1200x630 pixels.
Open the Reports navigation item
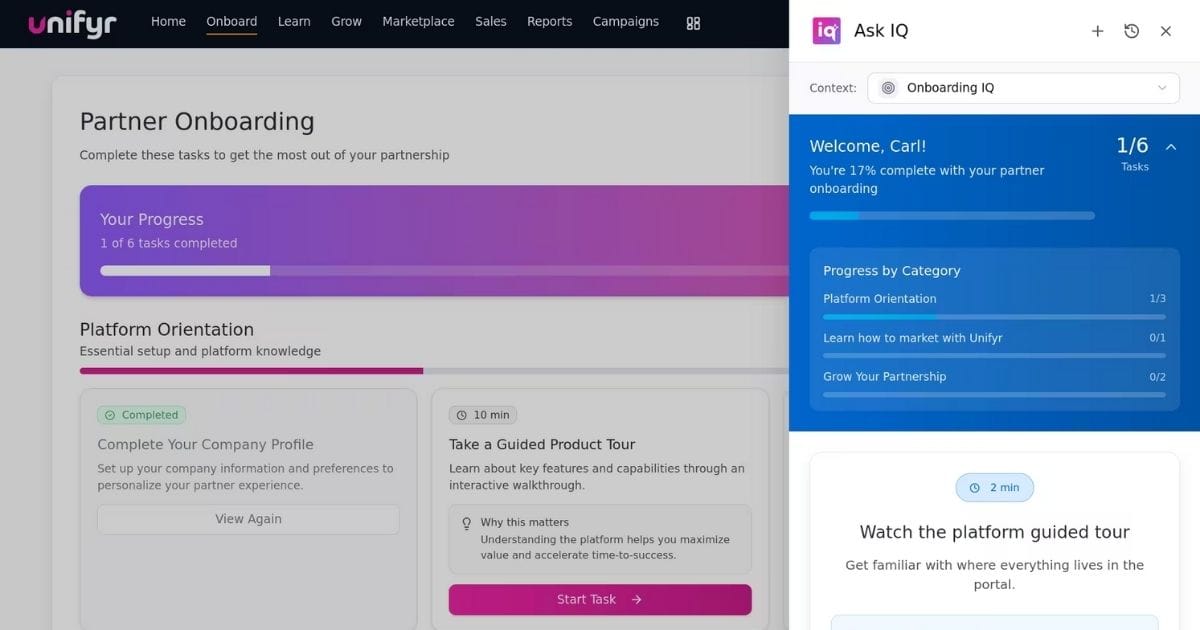pyautogui.click(x=550, y=22)
